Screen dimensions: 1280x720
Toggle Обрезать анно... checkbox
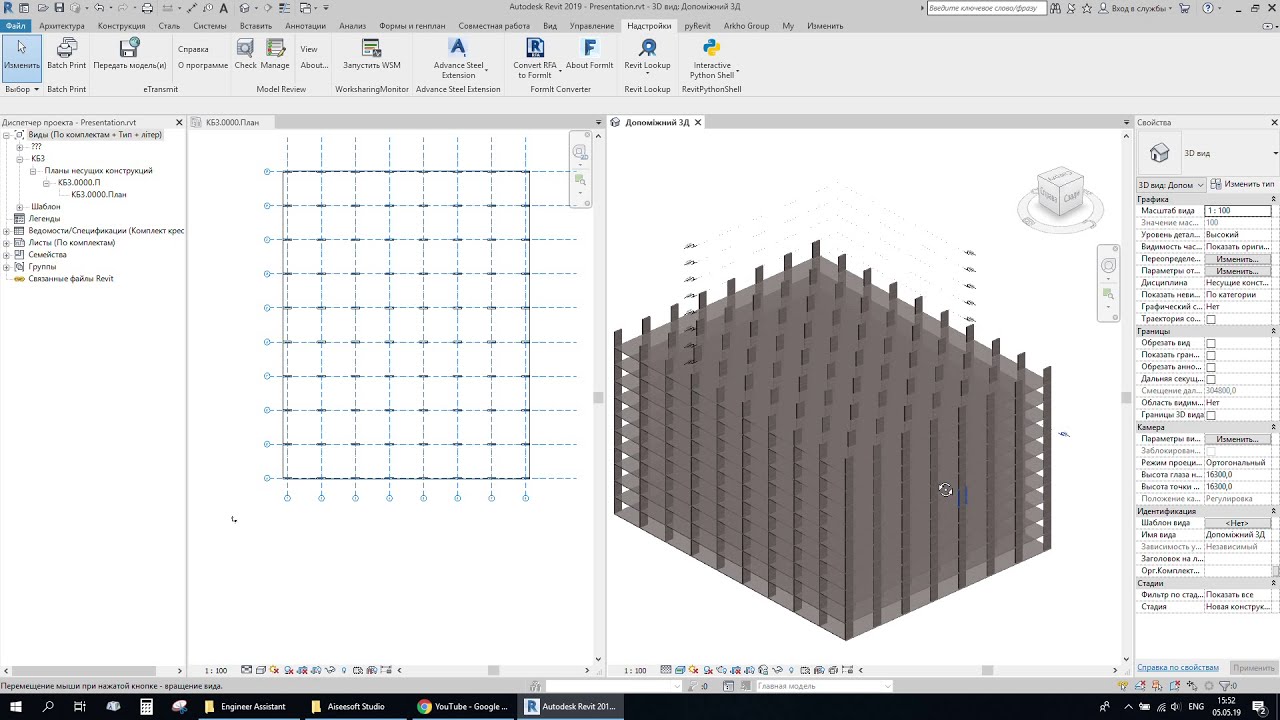click(x=1211, y=367)
